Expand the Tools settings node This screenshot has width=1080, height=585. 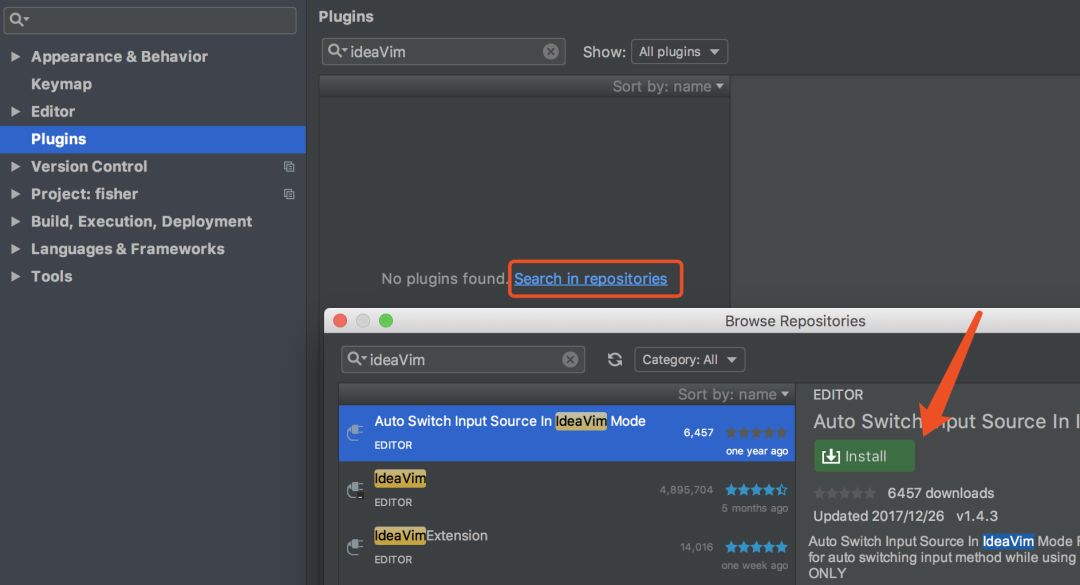(x=15, y=277)
